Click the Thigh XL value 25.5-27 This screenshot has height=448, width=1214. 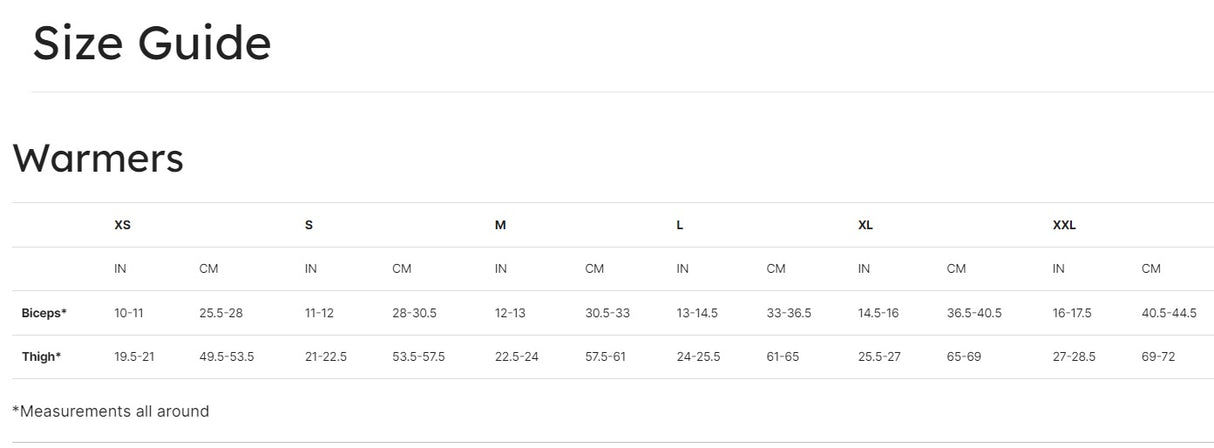(x=879, y=357)
